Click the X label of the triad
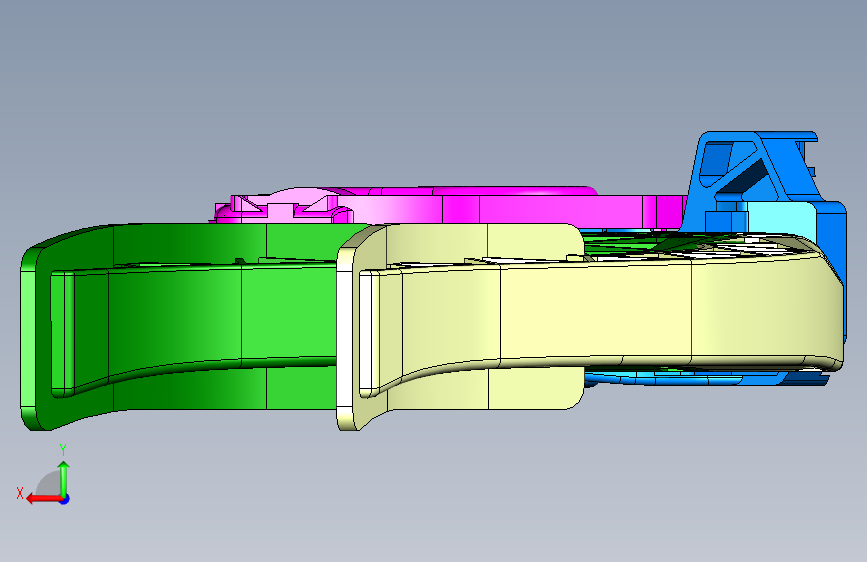867x562 pixels. click(20, 493)
